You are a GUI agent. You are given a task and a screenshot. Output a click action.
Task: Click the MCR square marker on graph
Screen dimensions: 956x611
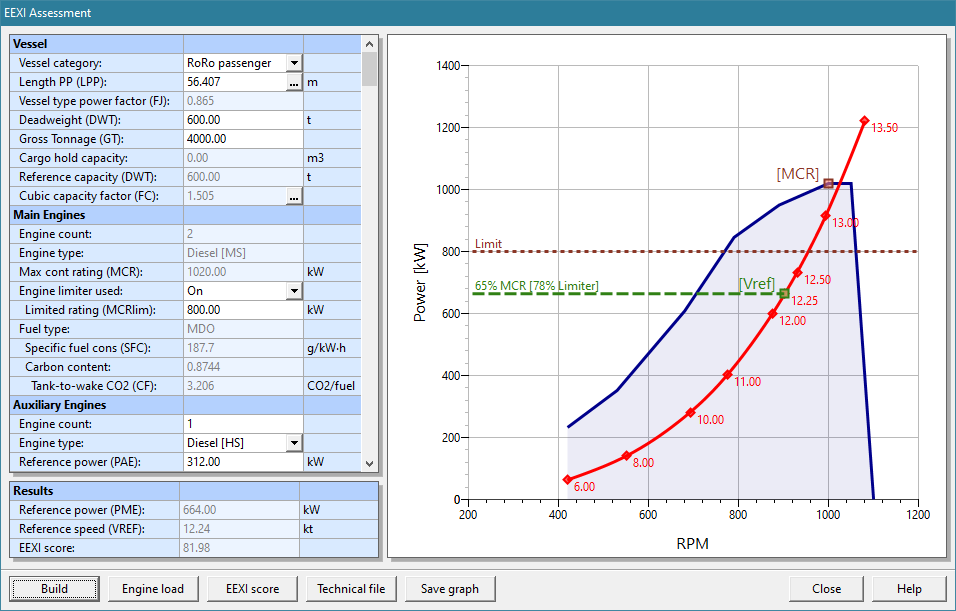coord(828,183)
